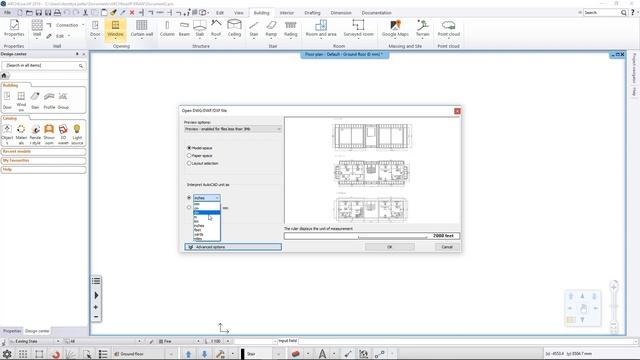Choose km from the unit list
The height and width of the screenshot is (360, 640).
coord(207,221)
